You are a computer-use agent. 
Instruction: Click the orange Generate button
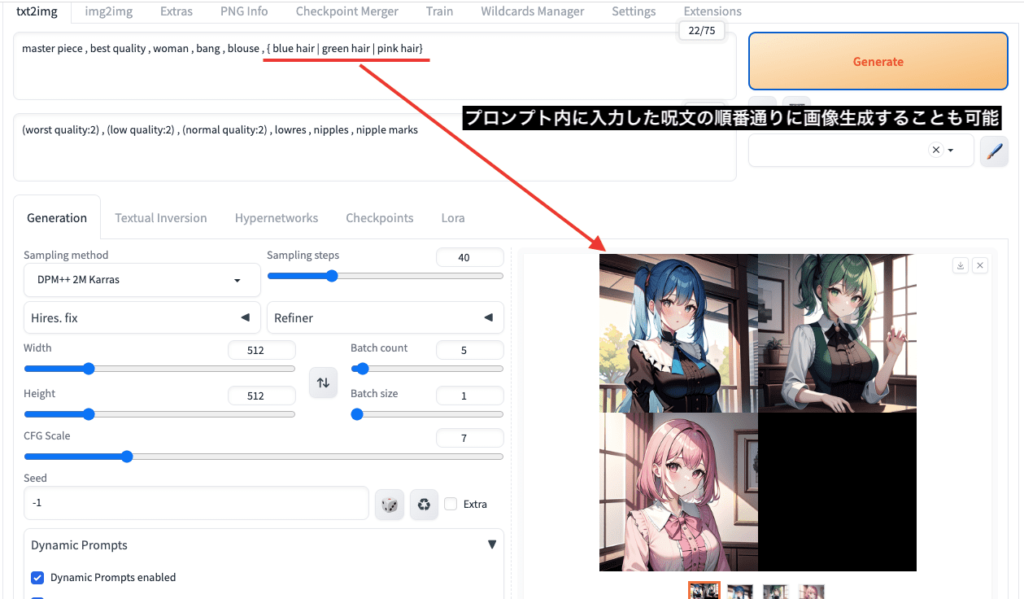pos(878,61)
